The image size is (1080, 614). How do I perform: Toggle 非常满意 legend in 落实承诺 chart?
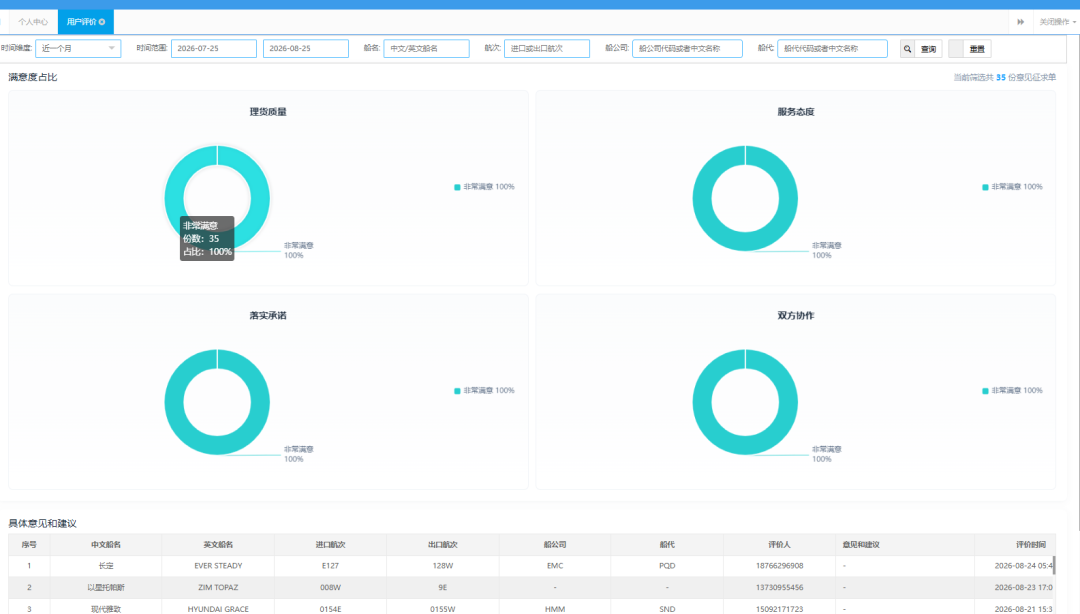coord(484,391)
